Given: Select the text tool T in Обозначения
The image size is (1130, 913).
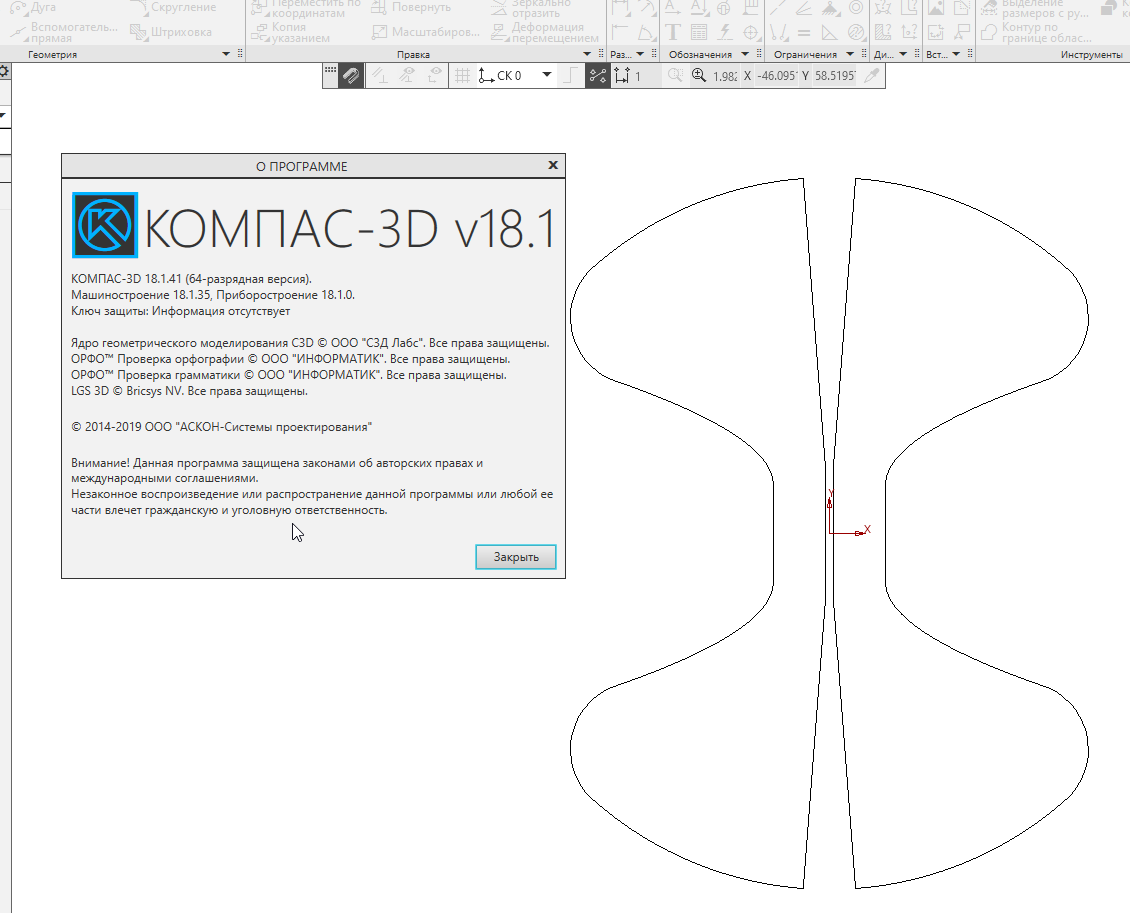Looking at the screenshot, I should click(672, 32).
